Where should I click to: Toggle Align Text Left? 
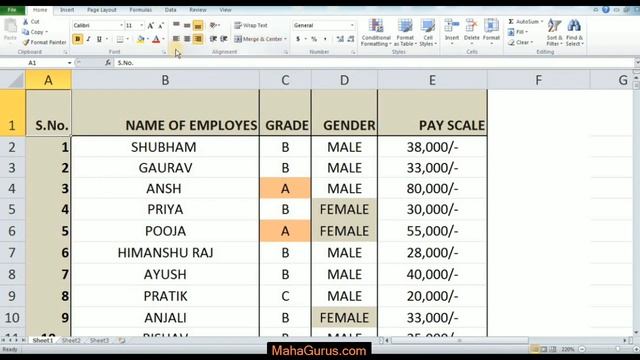click(x=176, y=39)
